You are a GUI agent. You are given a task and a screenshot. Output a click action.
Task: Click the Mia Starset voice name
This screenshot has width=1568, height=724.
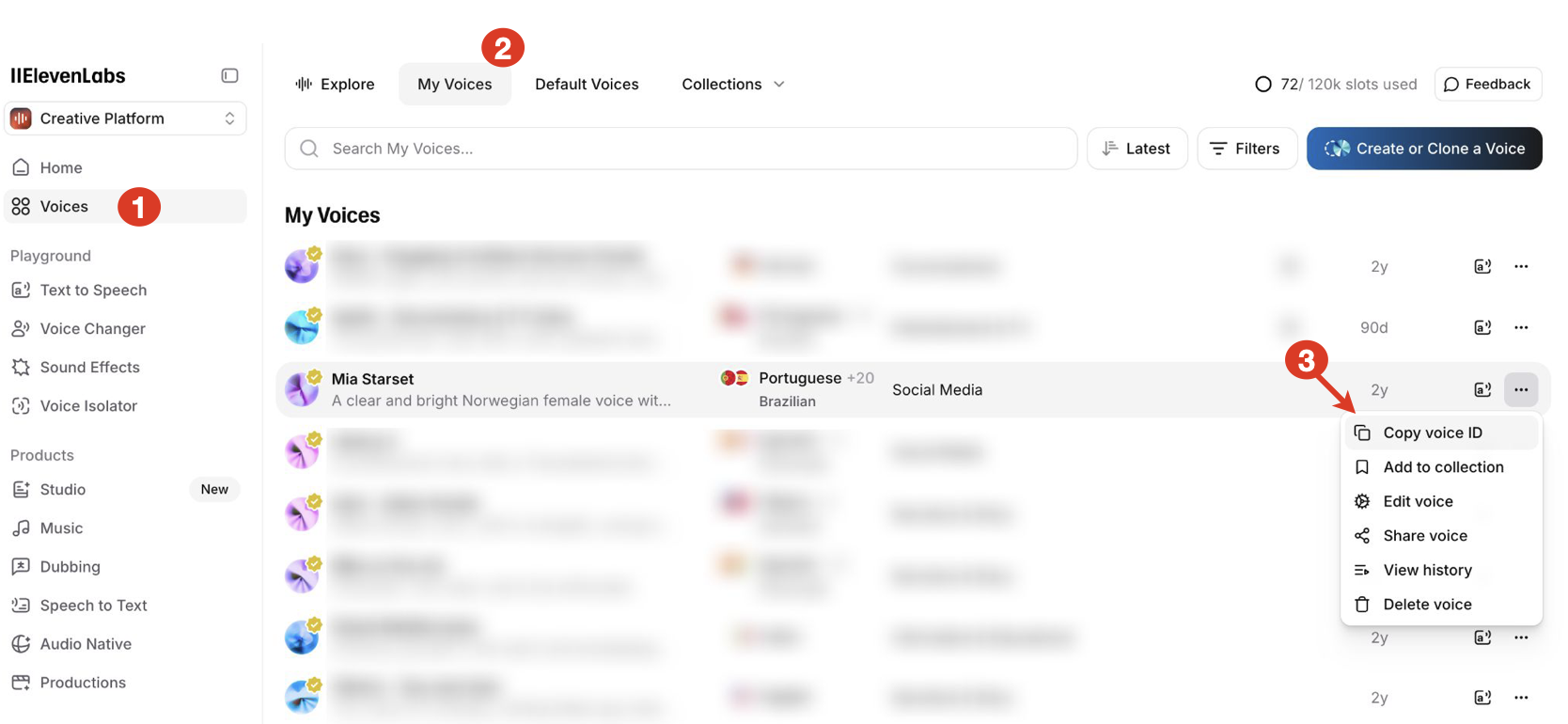point(372,379)
